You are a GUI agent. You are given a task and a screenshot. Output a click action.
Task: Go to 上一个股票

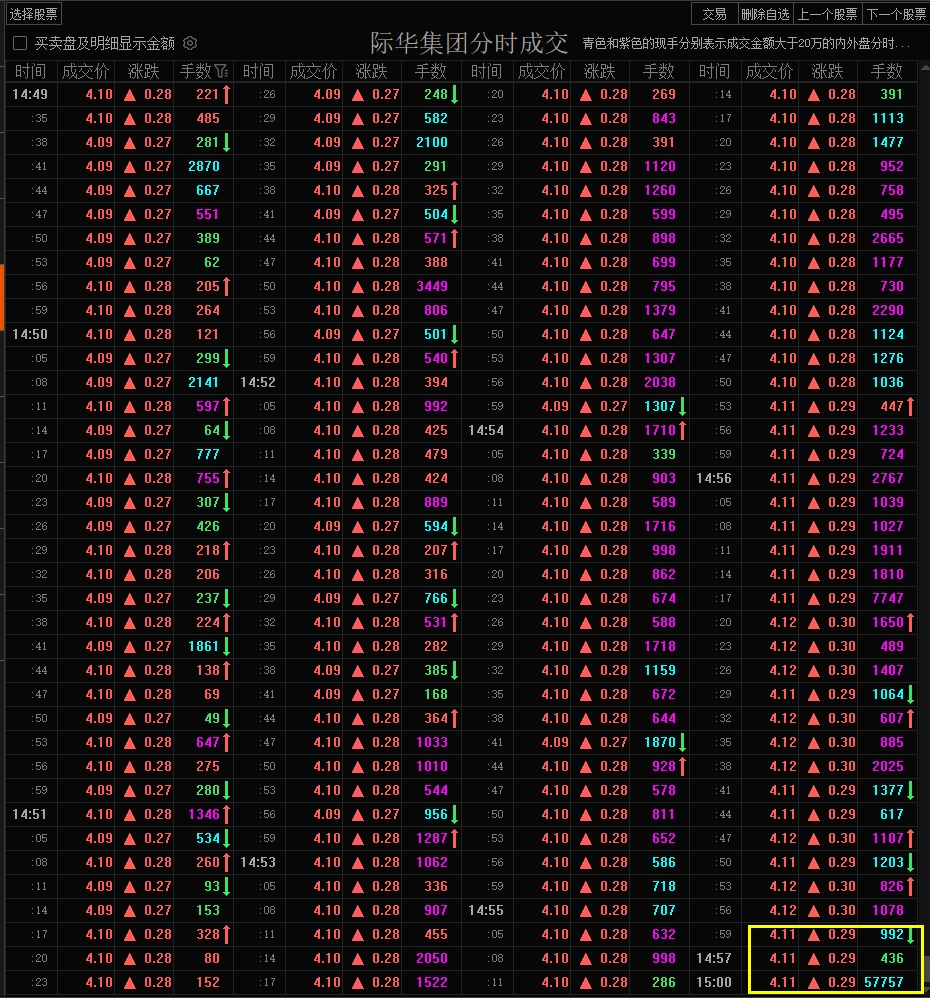828,14
